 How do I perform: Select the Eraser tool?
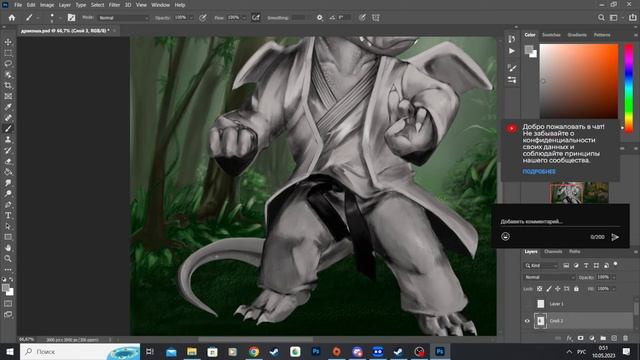[x=8, y=161]
